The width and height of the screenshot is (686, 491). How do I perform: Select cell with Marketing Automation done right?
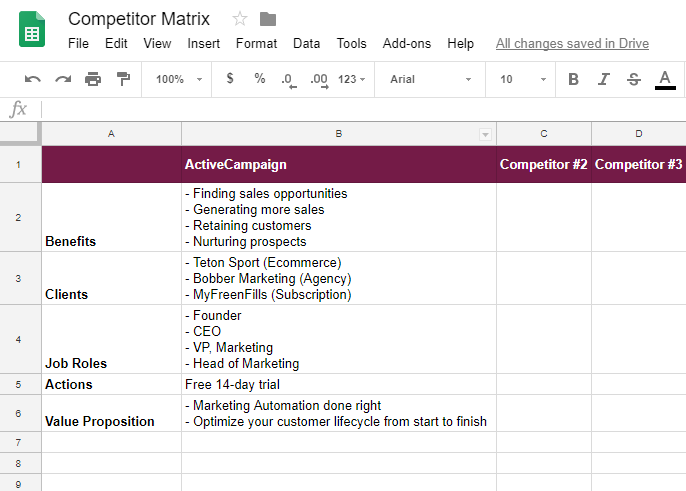pos(339,413)
